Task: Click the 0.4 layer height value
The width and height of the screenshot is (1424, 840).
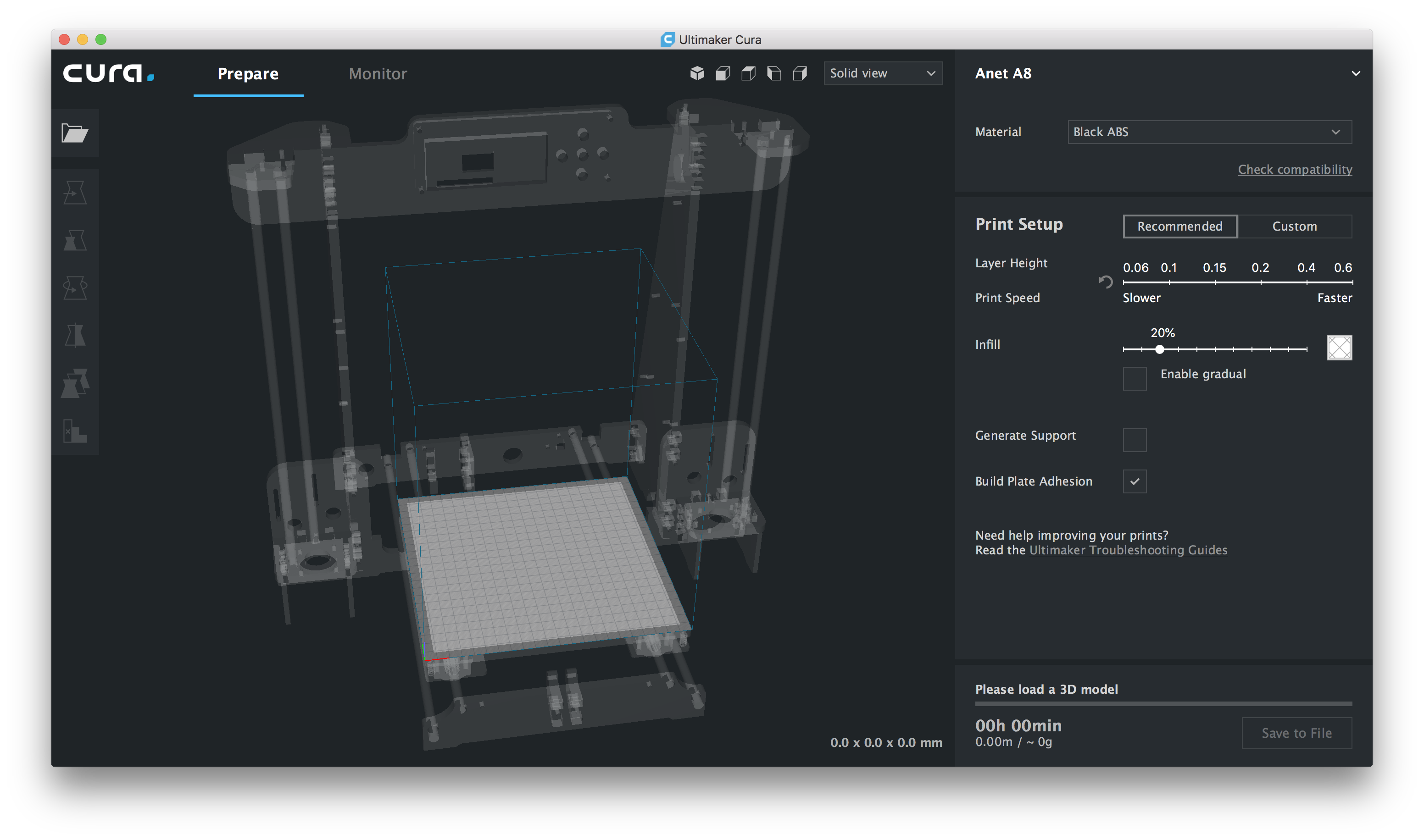Action: pyautogui.click(x=1306, y=268)
